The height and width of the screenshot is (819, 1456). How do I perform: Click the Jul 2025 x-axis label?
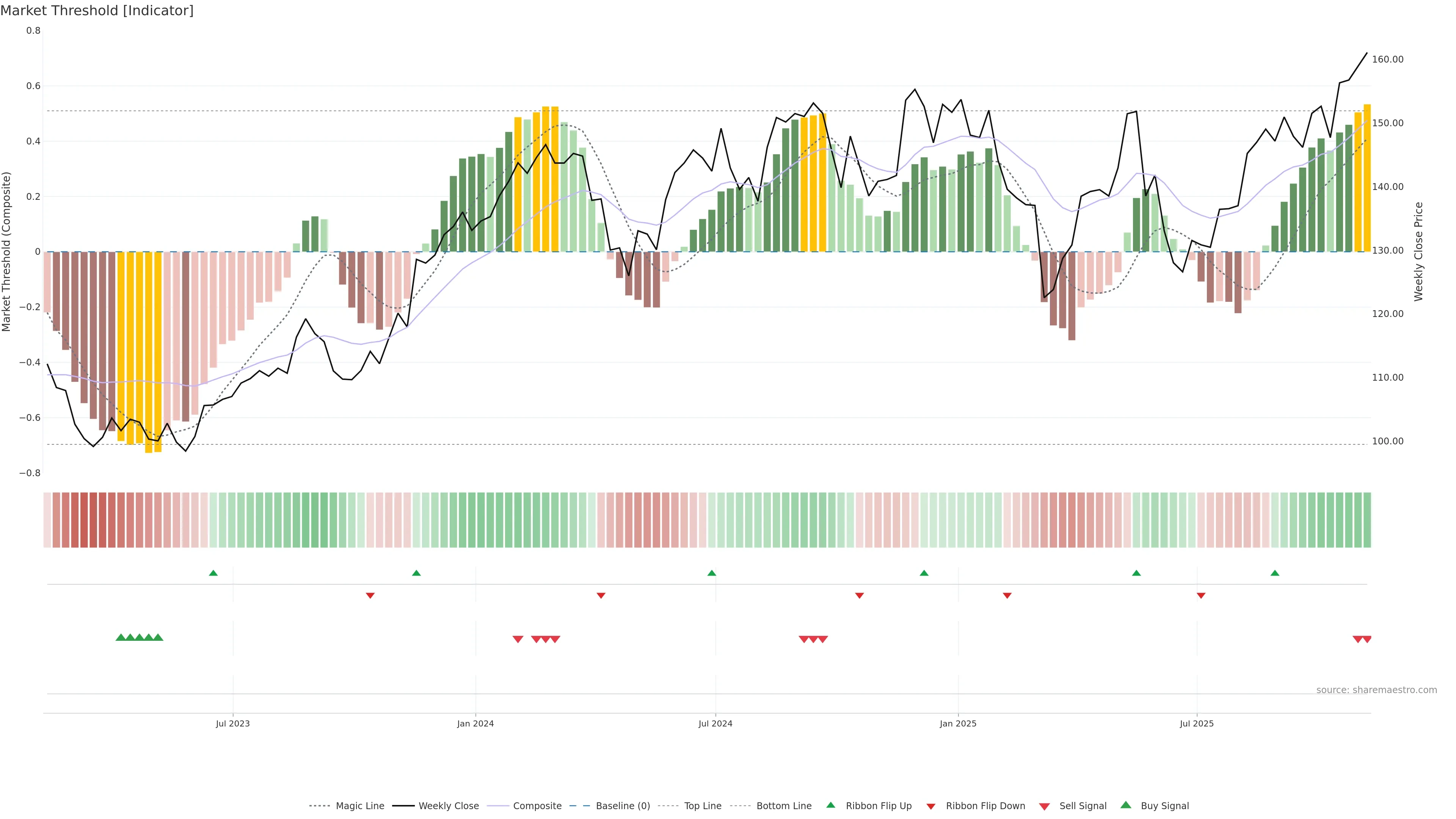(1197, 723)
